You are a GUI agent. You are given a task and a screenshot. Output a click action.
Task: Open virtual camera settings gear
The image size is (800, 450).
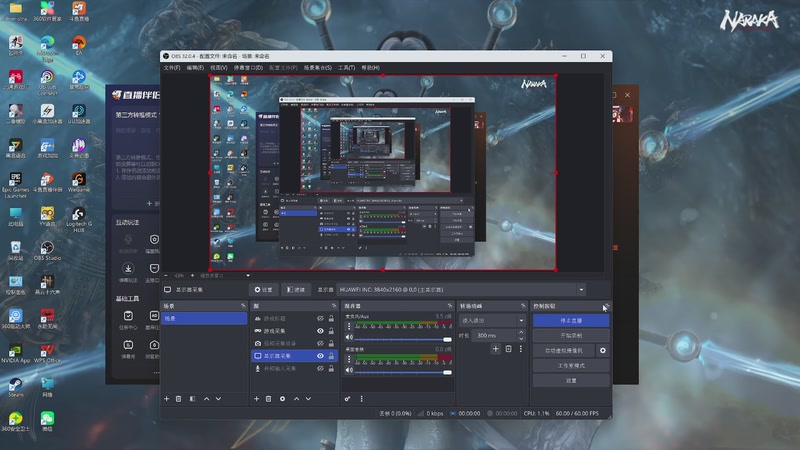point(603,351)
